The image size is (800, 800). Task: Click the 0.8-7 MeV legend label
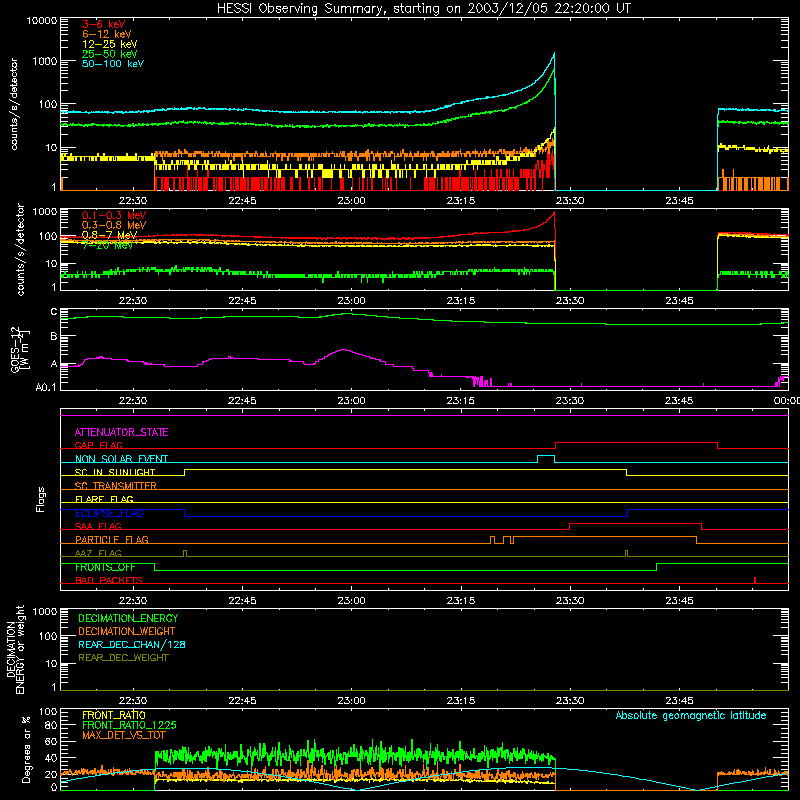pyautogui.click(x=109, y=235)
